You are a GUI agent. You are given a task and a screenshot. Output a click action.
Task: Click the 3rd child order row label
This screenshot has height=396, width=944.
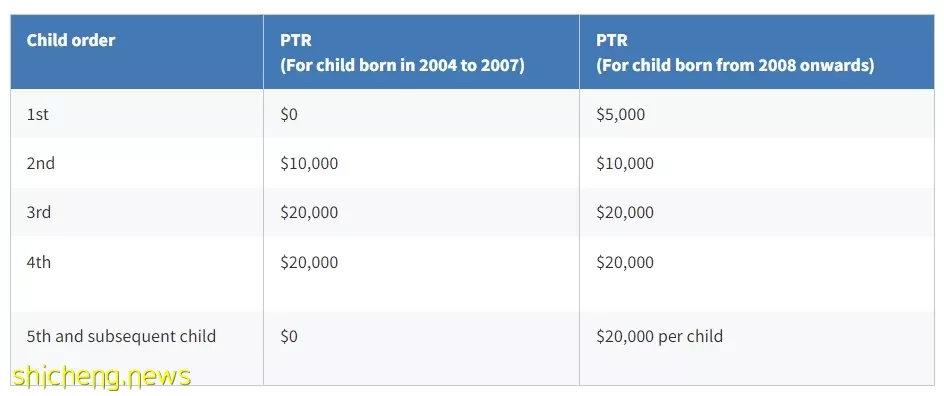point(39,212)
